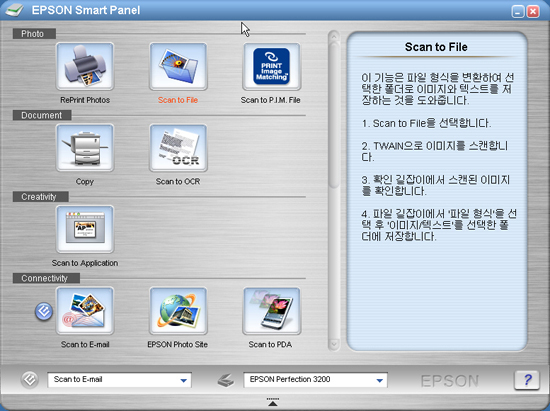
Task: Launch Scan to OCR icon
Action: (x=178, y=148)
